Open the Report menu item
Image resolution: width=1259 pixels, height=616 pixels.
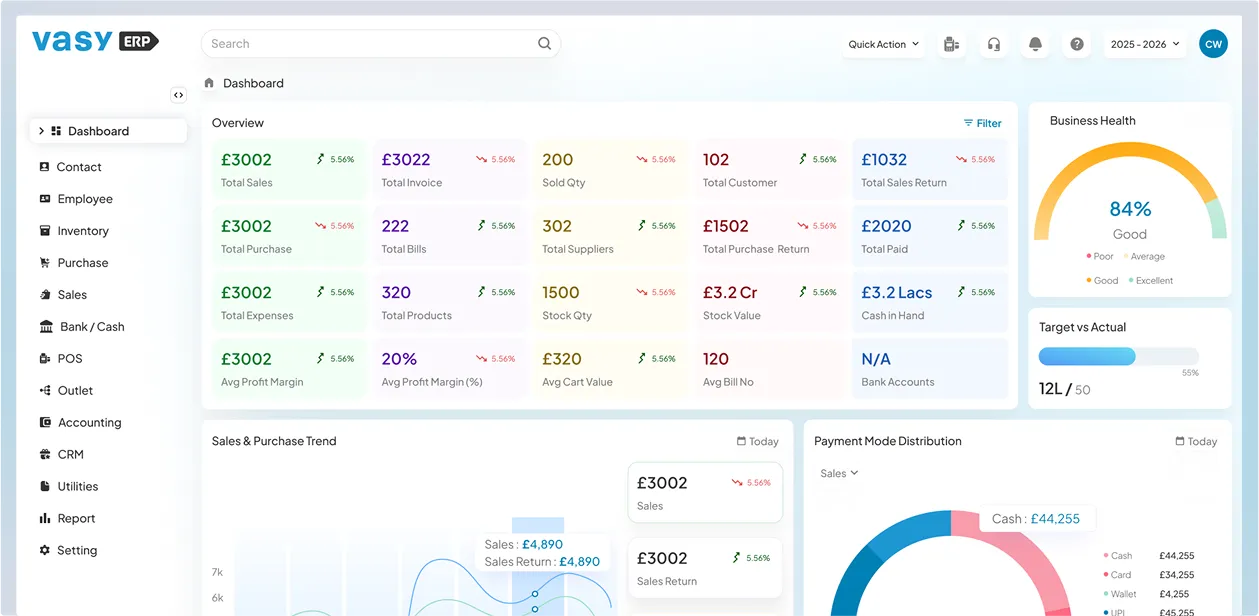78,518
